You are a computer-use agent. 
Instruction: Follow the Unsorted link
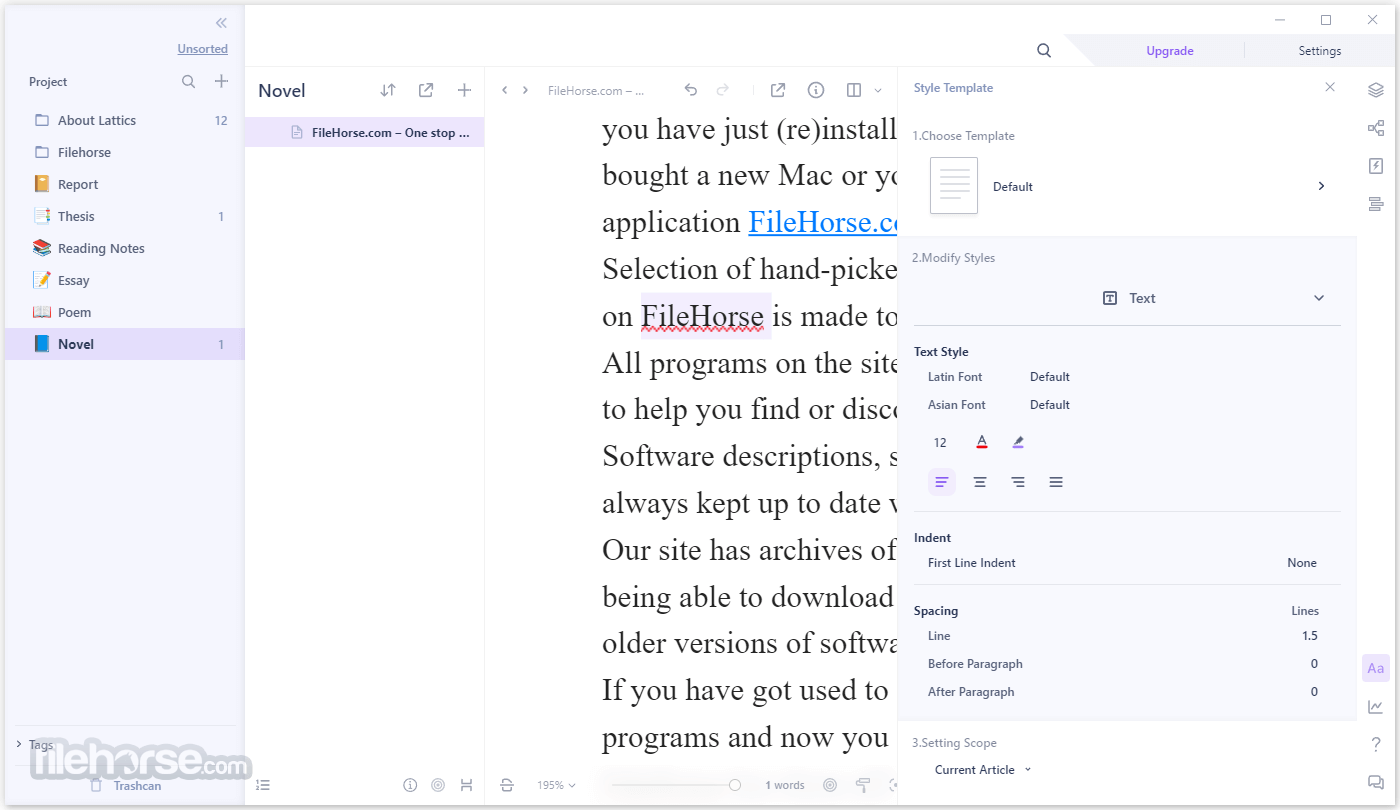(203, 49)
